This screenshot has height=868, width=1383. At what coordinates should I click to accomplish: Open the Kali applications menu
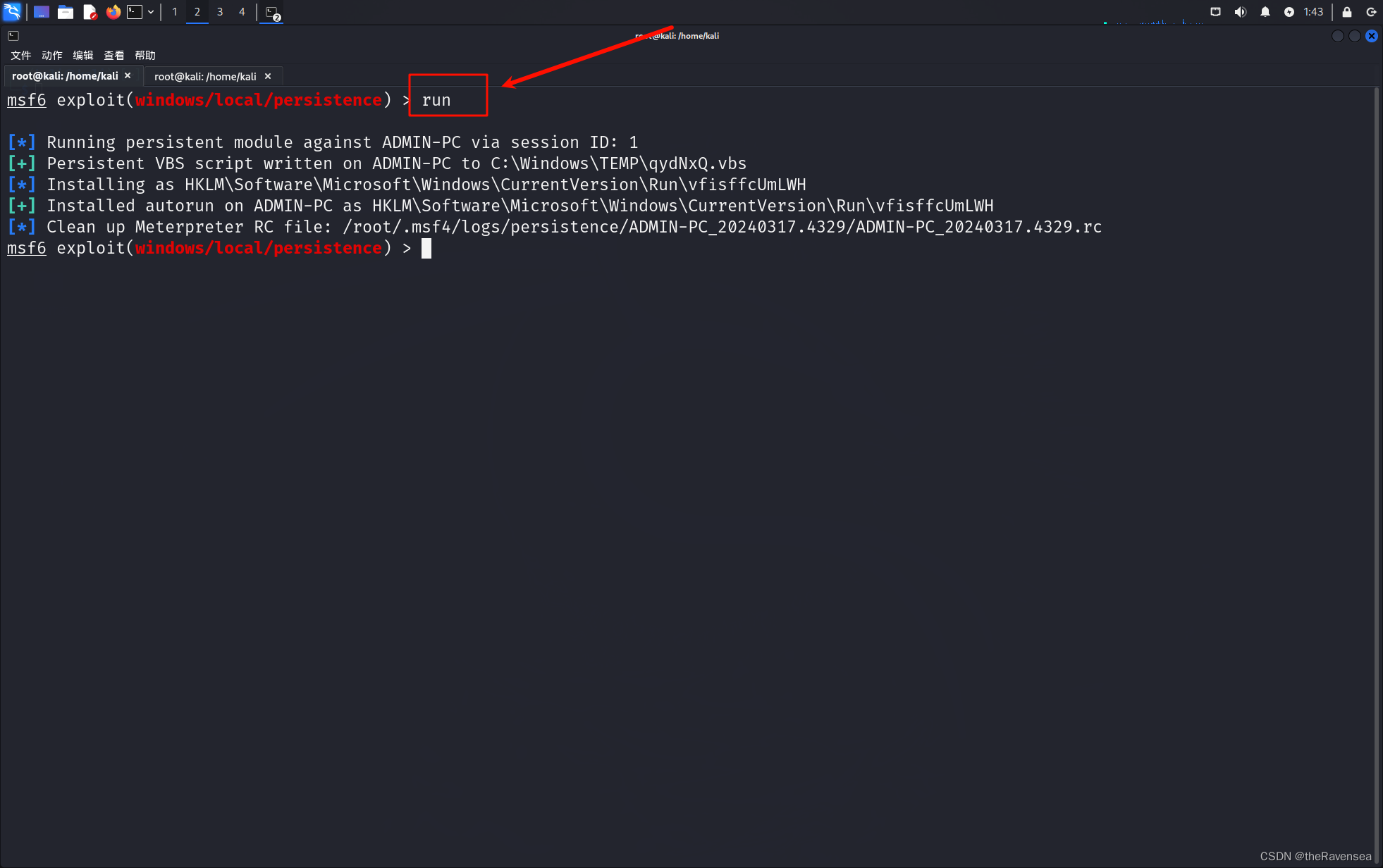point(12,11)
